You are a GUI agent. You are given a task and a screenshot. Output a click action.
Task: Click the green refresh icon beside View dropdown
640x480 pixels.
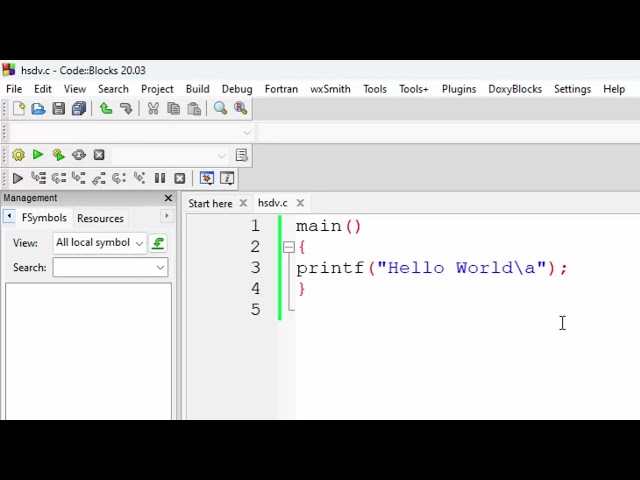click(158, 243)
